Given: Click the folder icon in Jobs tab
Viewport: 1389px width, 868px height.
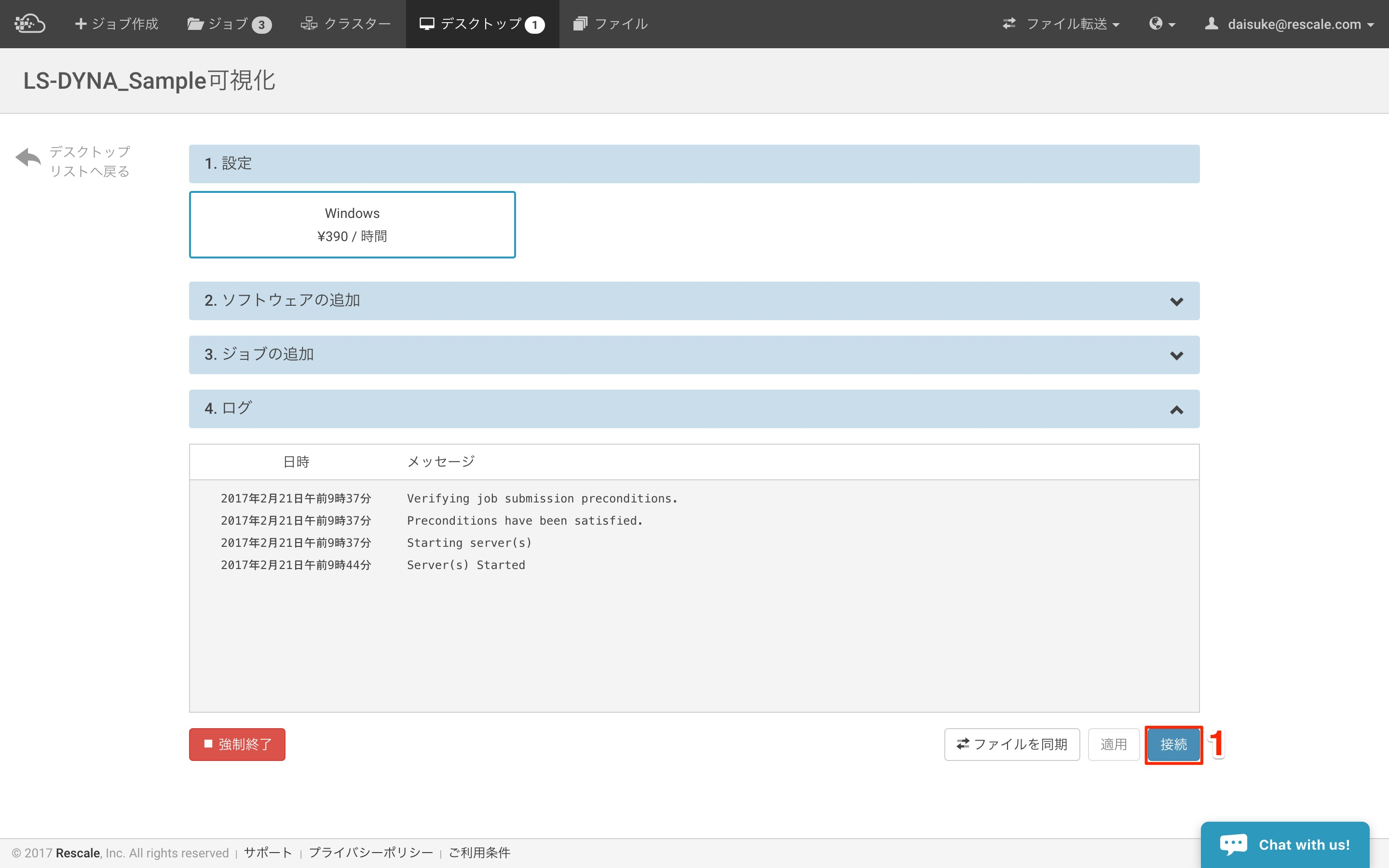Looking at the screenshot, I should pyautogui.click(x=195, y=24).
